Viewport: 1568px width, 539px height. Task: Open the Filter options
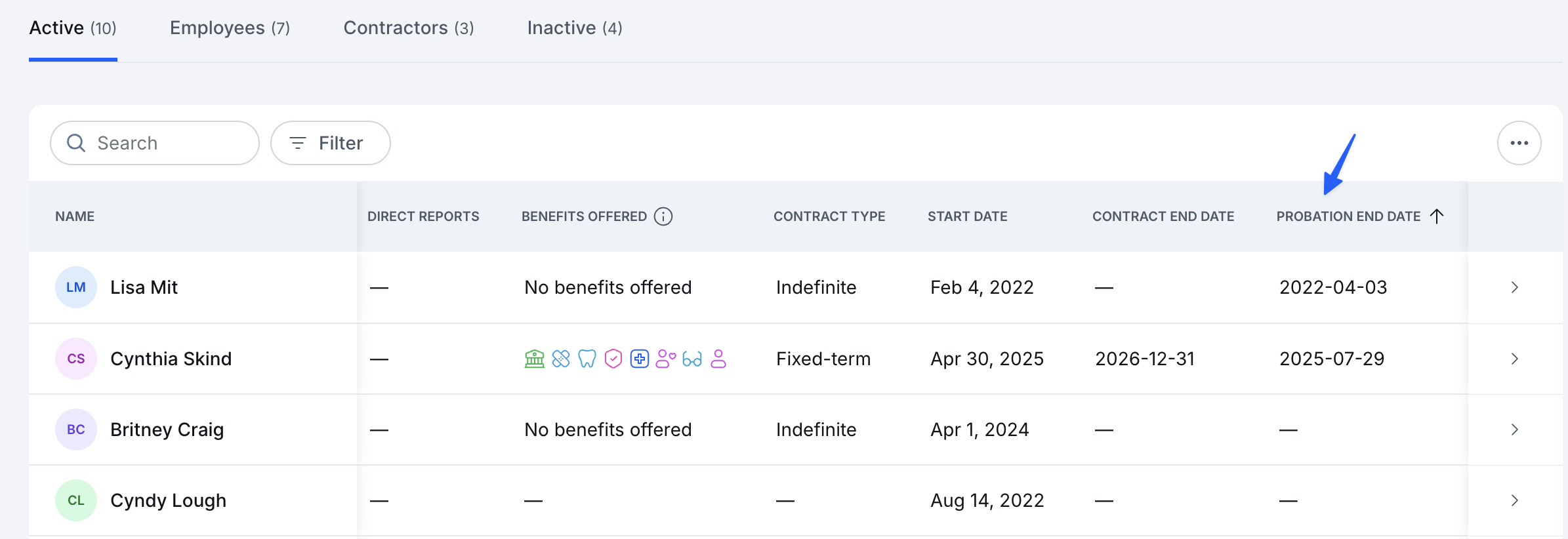point(331,143)
